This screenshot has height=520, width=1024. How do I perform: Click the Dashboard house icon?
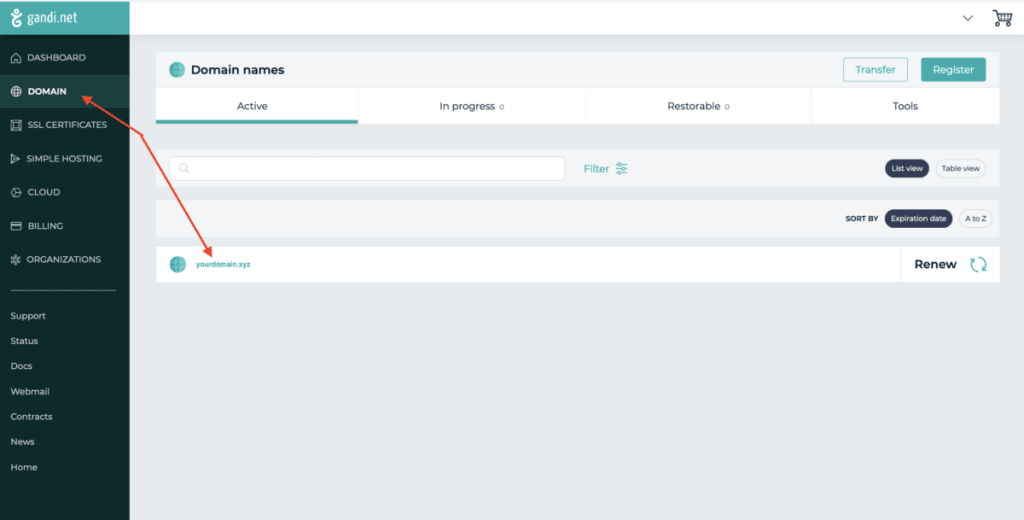(x=16, y=58)
